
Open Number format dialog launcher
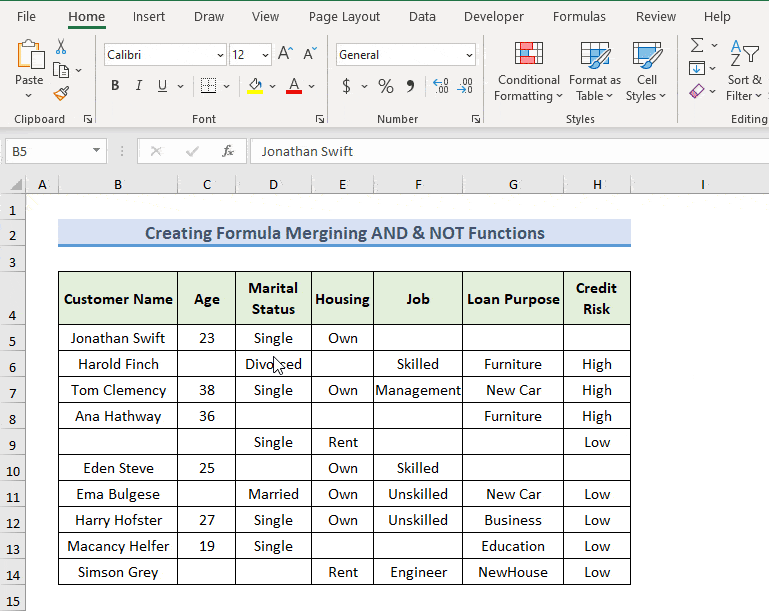click(476, 119)
